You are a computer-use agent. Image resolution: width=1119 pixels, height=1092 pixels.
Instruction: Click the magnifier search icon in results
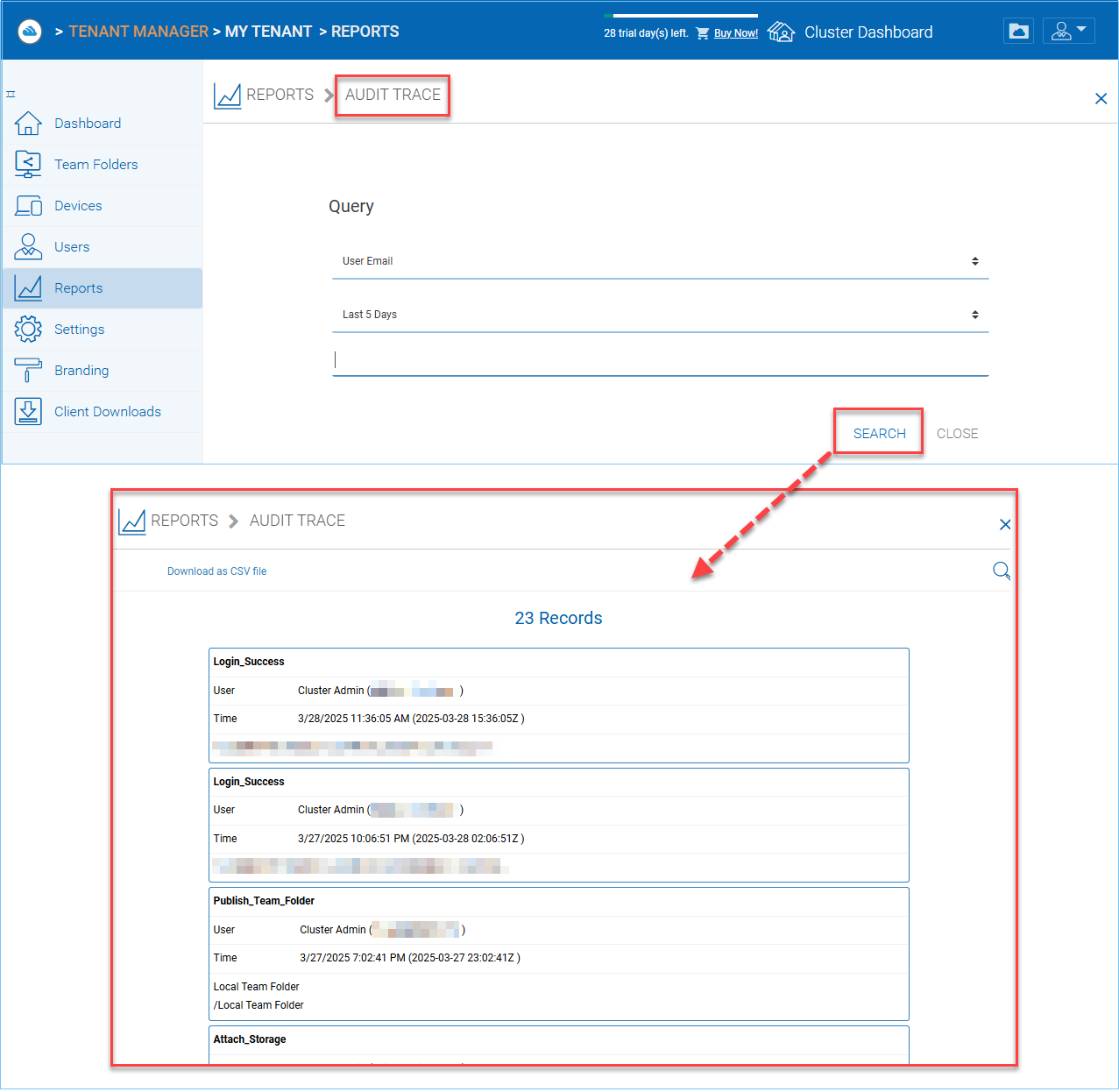pos(1002,571)
